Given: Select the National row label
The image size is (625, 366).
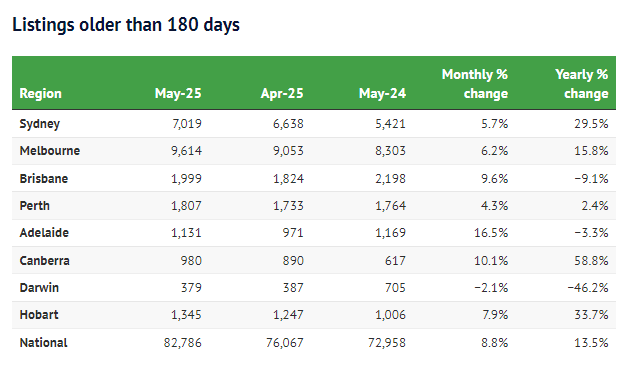Looking at the screenshot, I should click(43, 343).
